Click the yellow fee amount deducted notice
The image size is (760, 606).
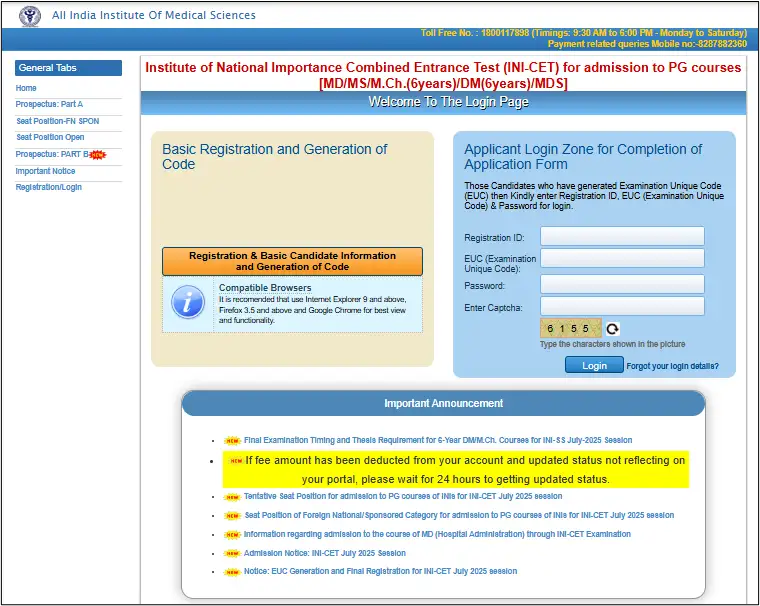(456, 470)
